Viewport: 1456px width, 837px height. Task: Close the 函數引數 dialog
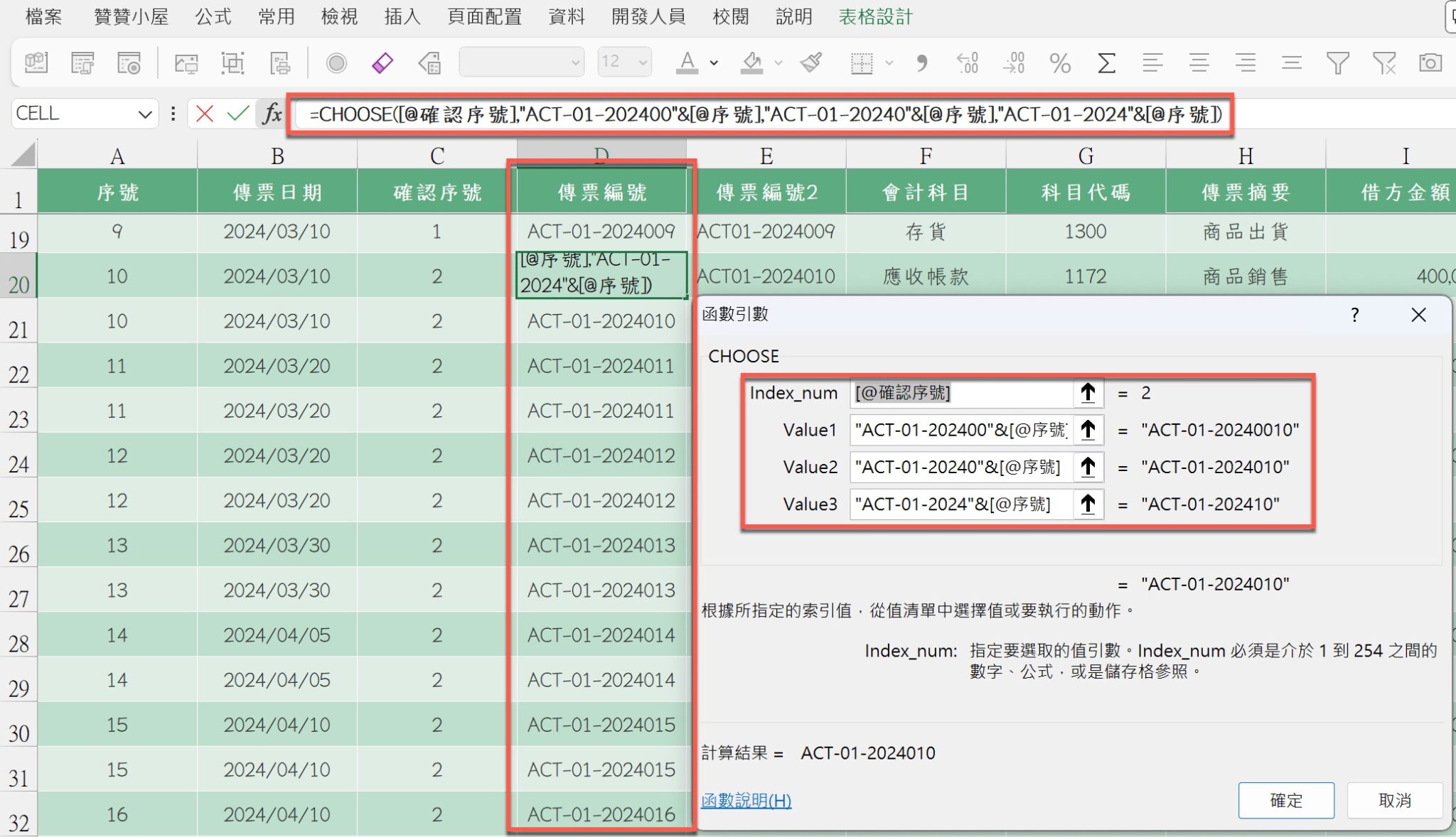[1418, 315]
